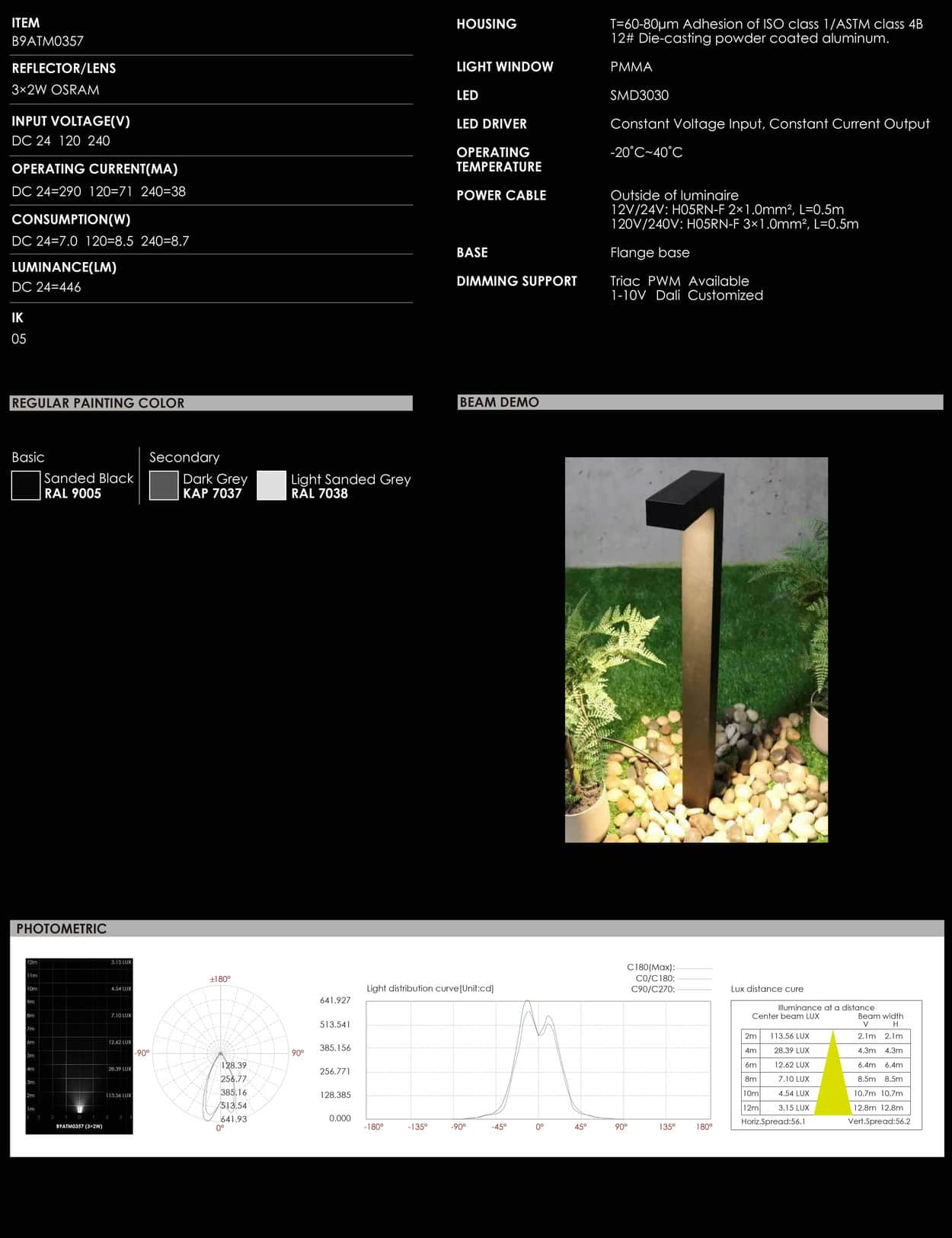Viewport: 952px width, 1238px height.
Task: Click the BEAM DEMO section header
Action: (700, 402)
